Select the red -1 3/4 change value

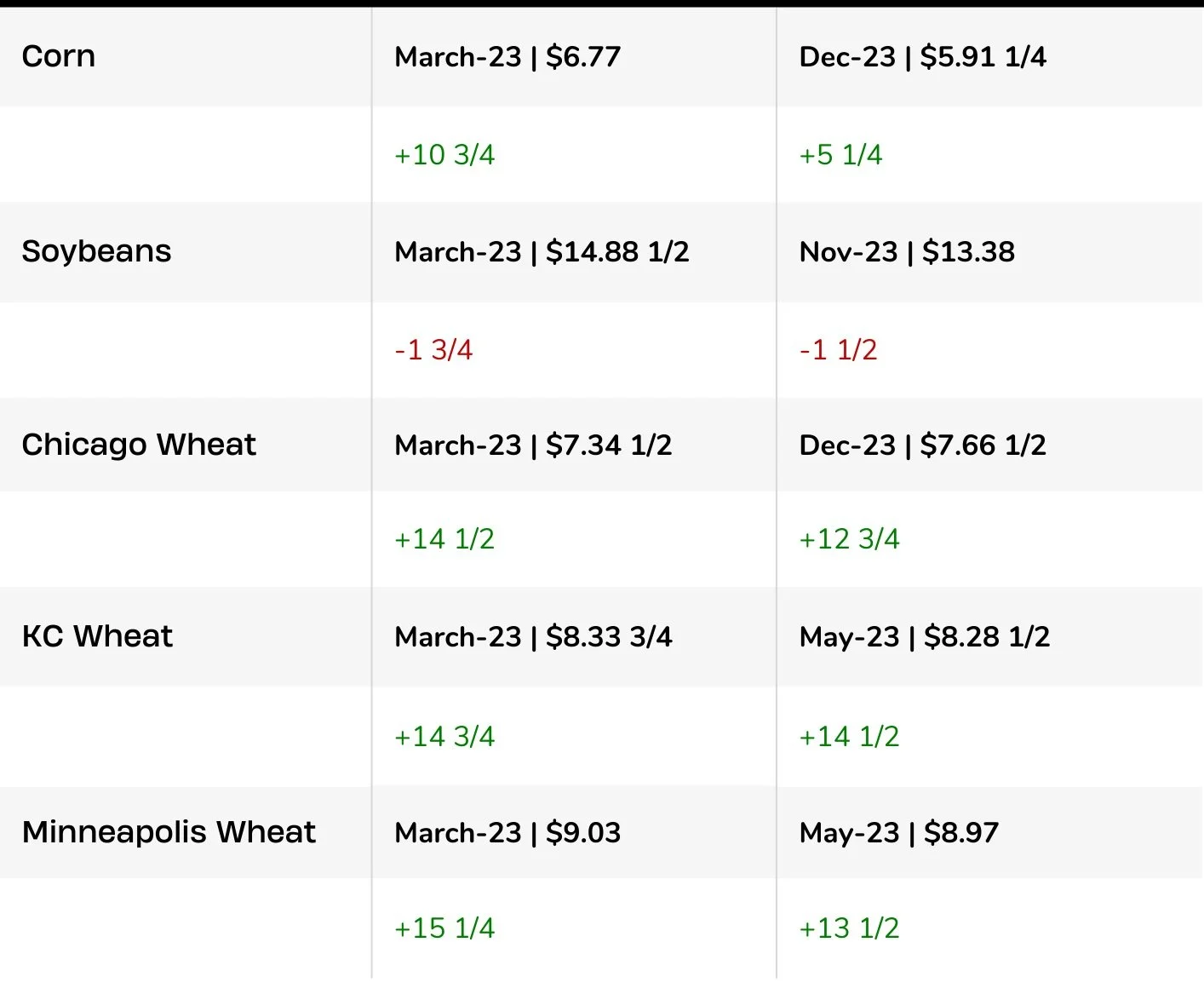click(x=433, y=350)
